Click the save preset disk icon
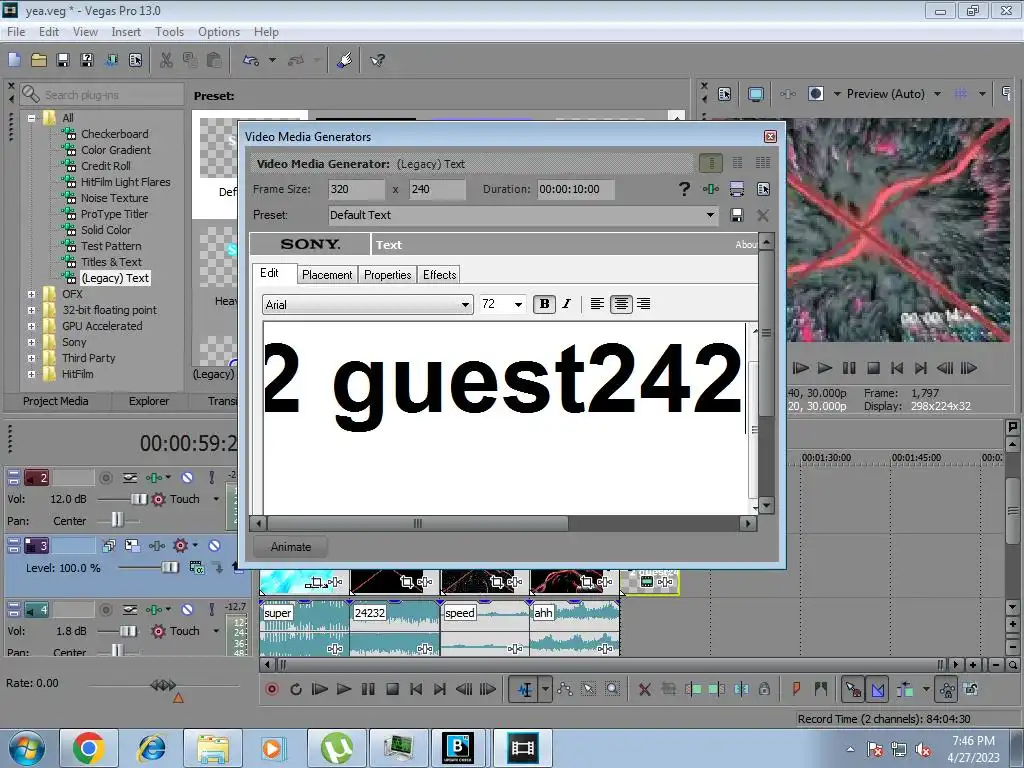The height and width of the screenshot is (768, 1024). pos(737,215)
